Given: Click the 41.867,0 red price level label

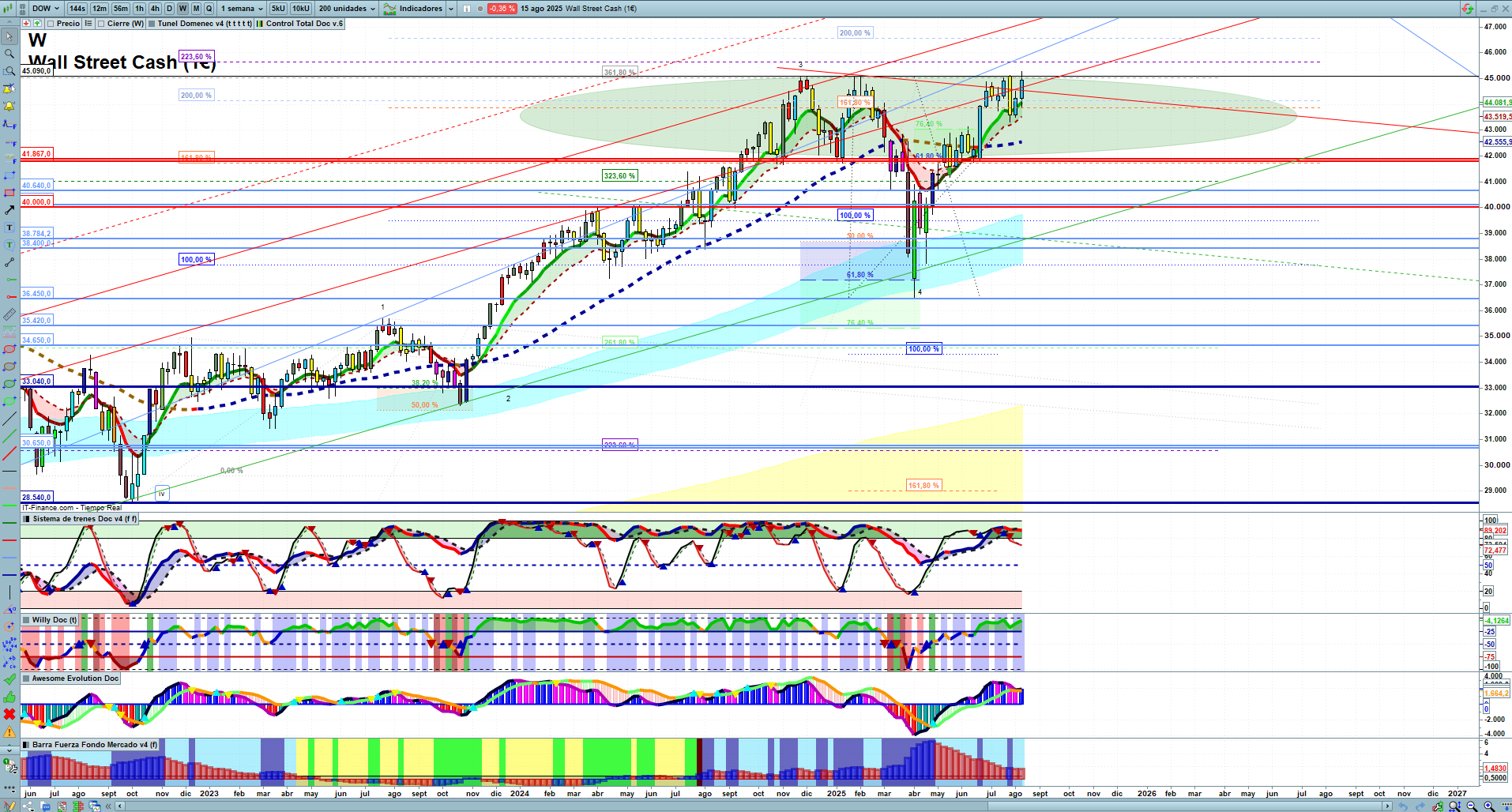Looking at the screenshot, I should tap(36, 154).
